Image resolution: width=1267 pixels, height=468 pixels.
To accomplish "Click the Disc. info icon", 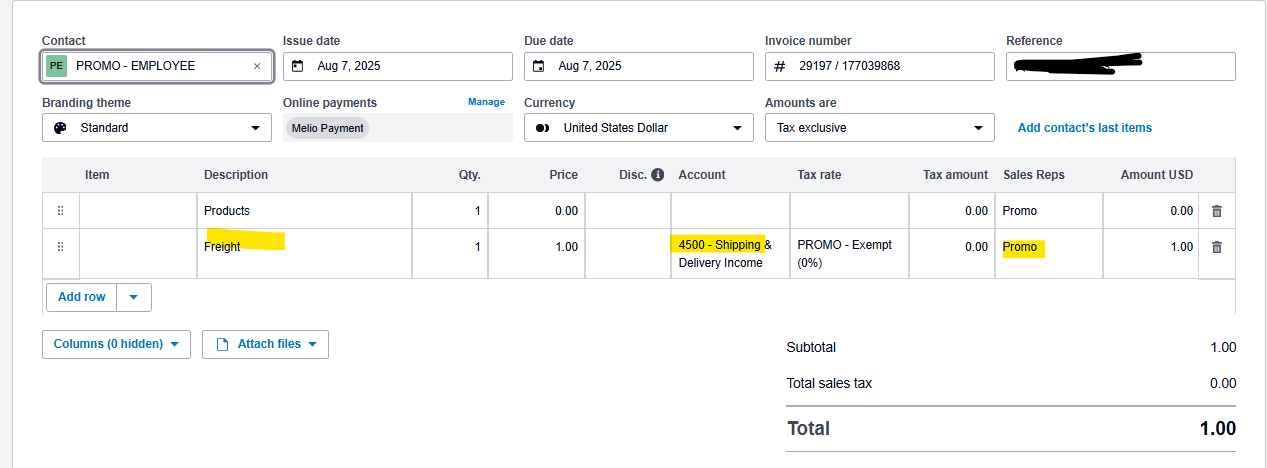I will coord(657,175).
